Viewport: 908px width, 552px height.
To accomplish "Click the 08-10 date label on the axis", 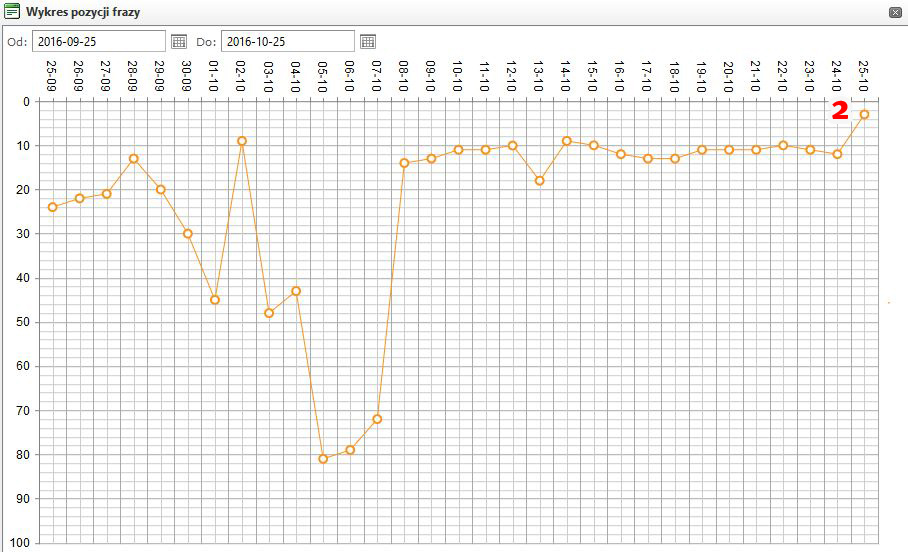I will 403,76.
